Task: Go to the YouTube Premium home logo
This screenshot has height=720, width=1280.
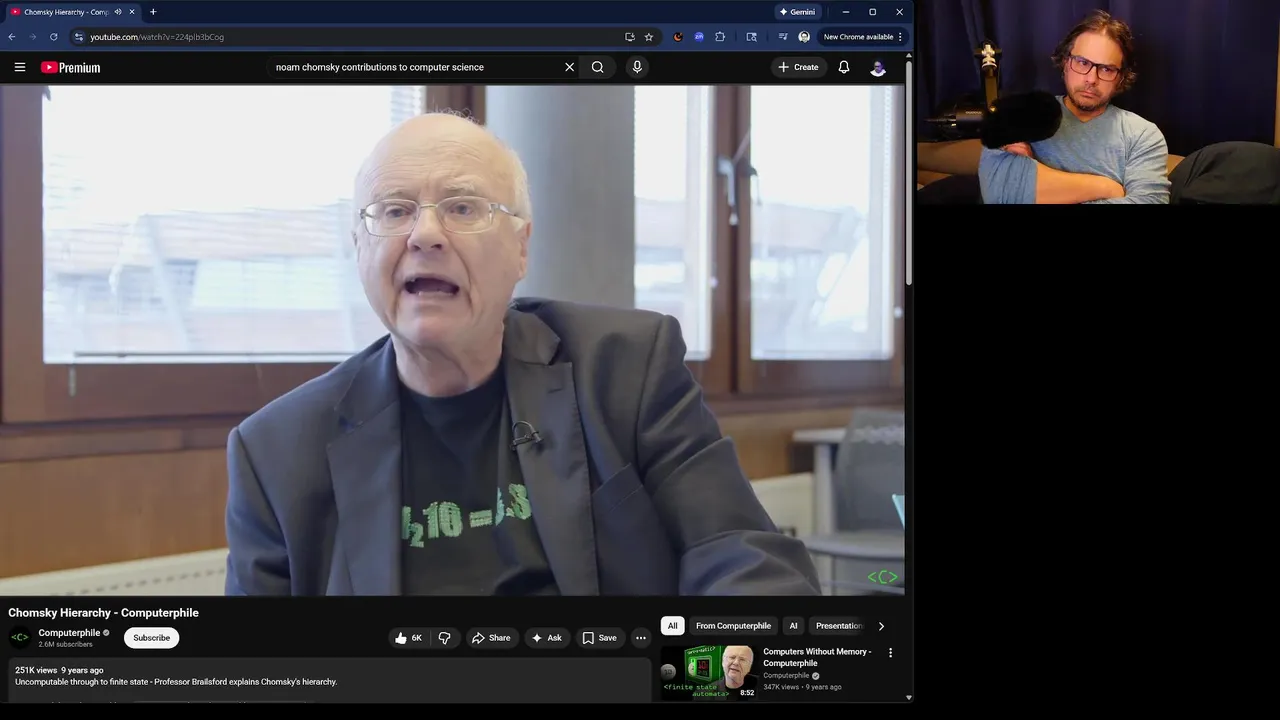Action: 71,67
